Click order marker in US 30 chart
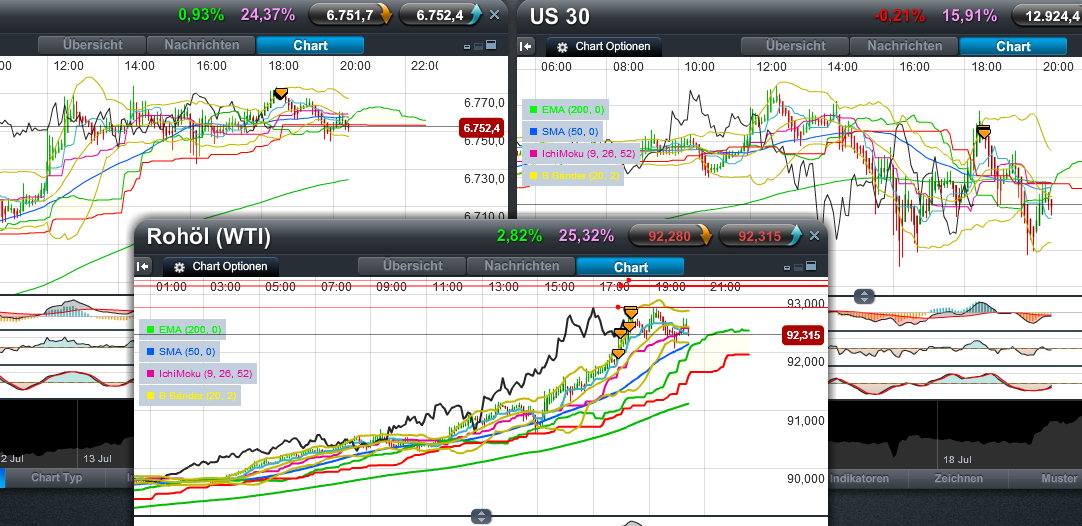 coord(983,131)
